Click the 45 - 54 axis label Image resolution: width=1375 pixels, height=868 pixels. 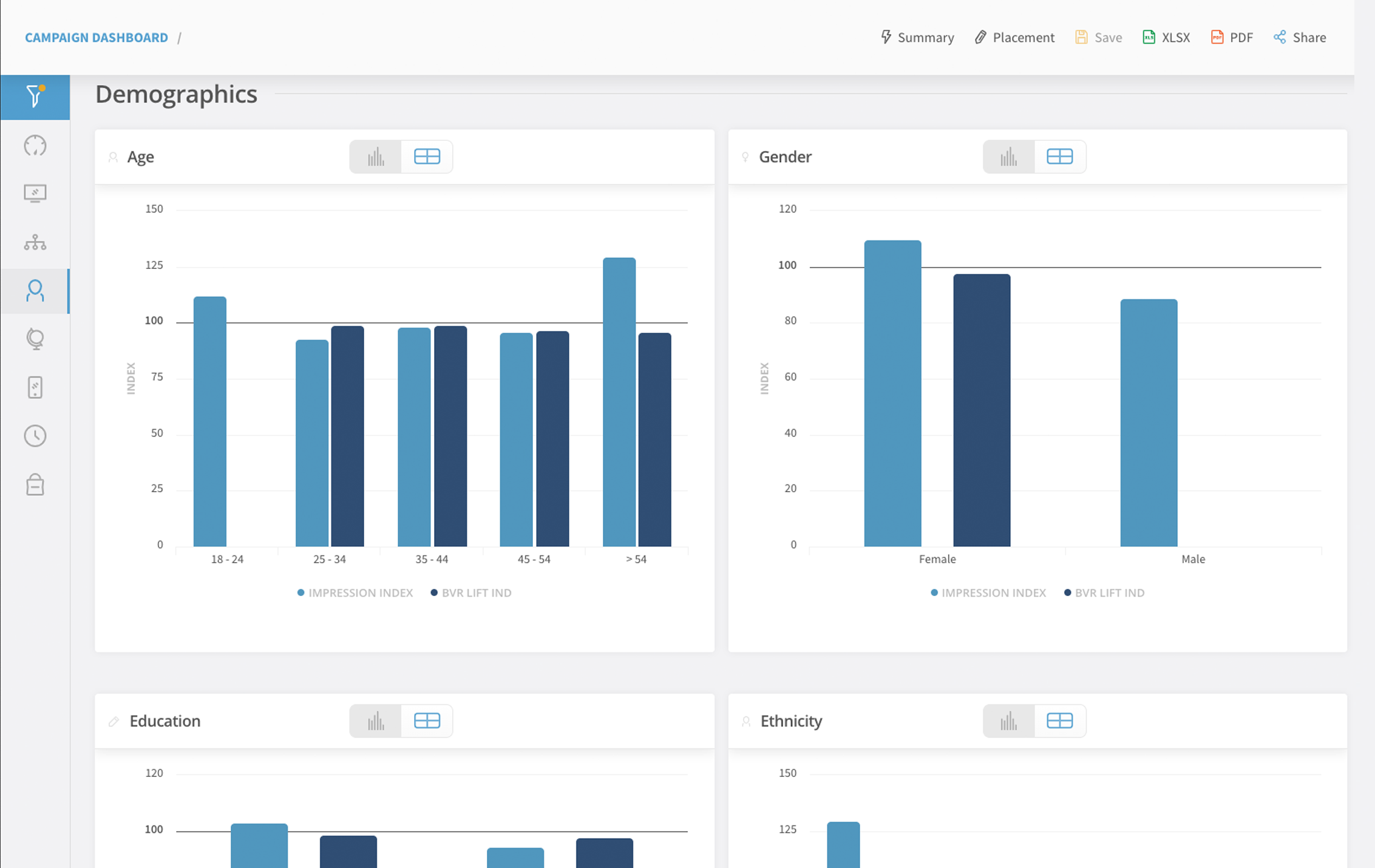pyautogui.click(x=534, y=559)
